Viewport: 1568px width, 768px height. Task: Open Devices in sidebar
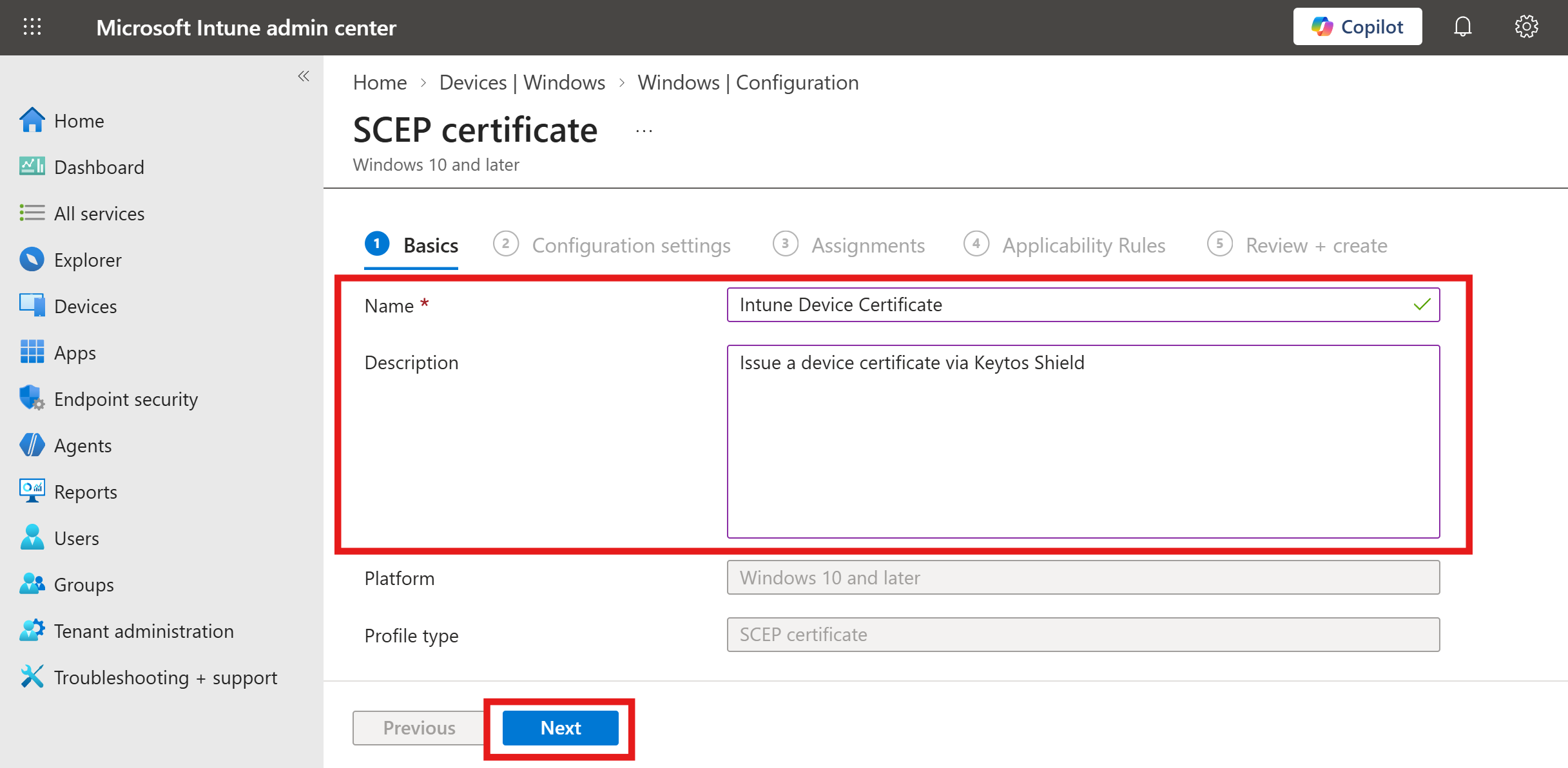[86, 307]
